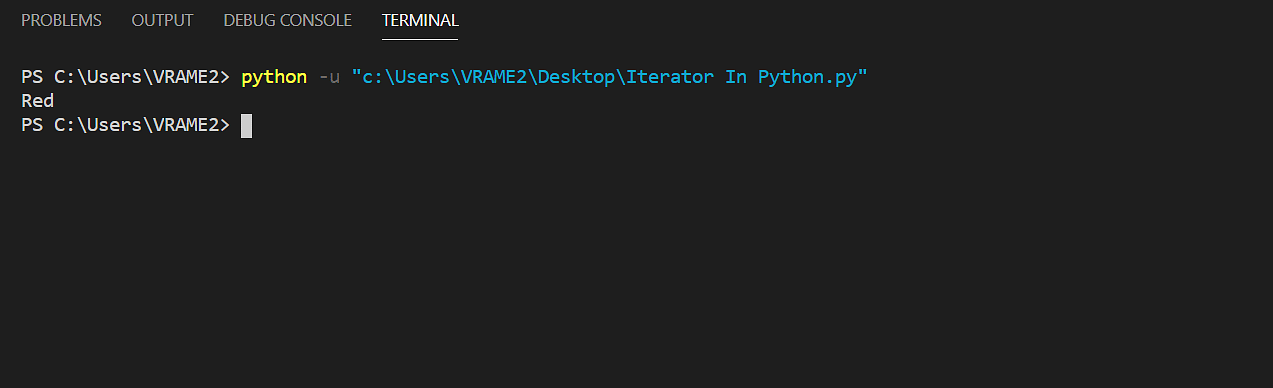Open the OUTPUT tab
This screenshot has height=388, width=1273.
(x=162, y=20)
